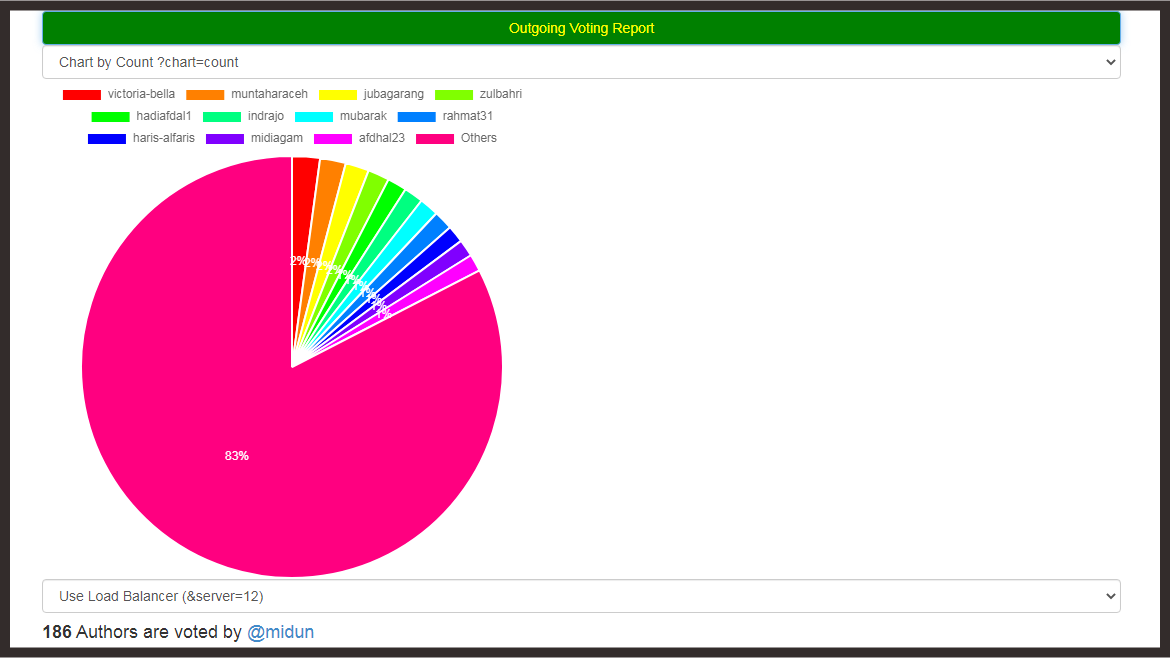Toggle the jubagarang yellow legend swatch
The image size is (1170, 658).
pyautogui.click(x=338, y=95)
